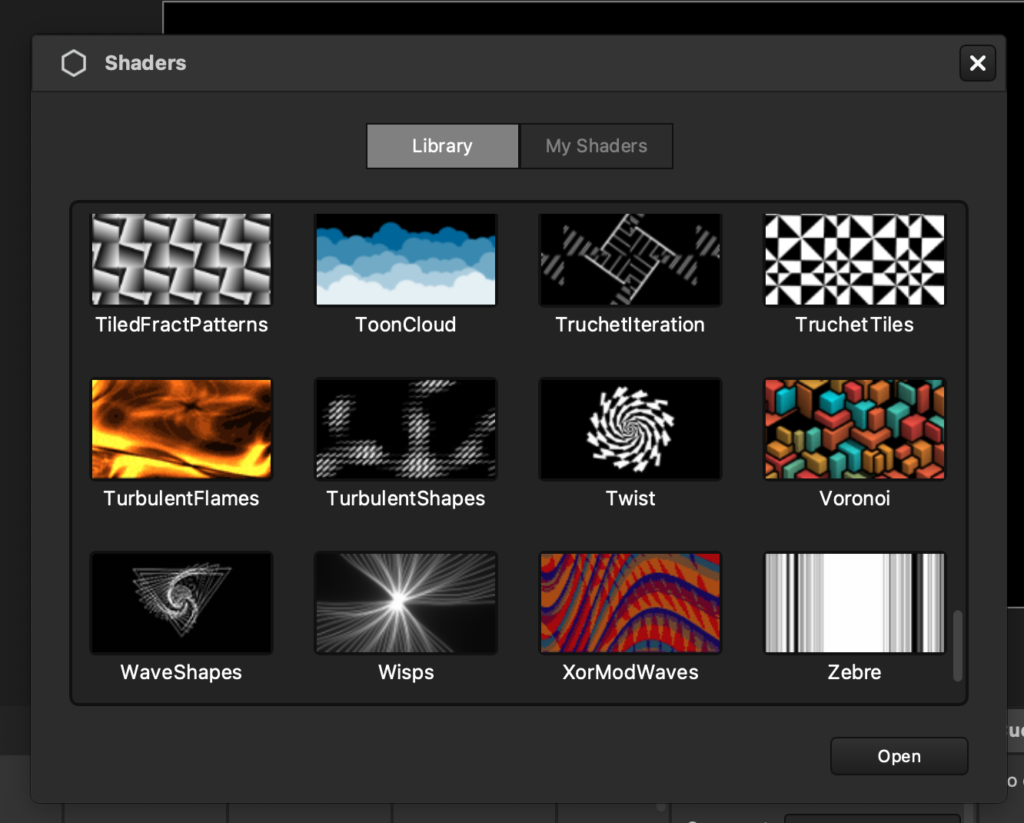The height and width of the screenshot is (823, 1024).
Task: Click the shader list vertical scrollbar
Action: [958, 645]
